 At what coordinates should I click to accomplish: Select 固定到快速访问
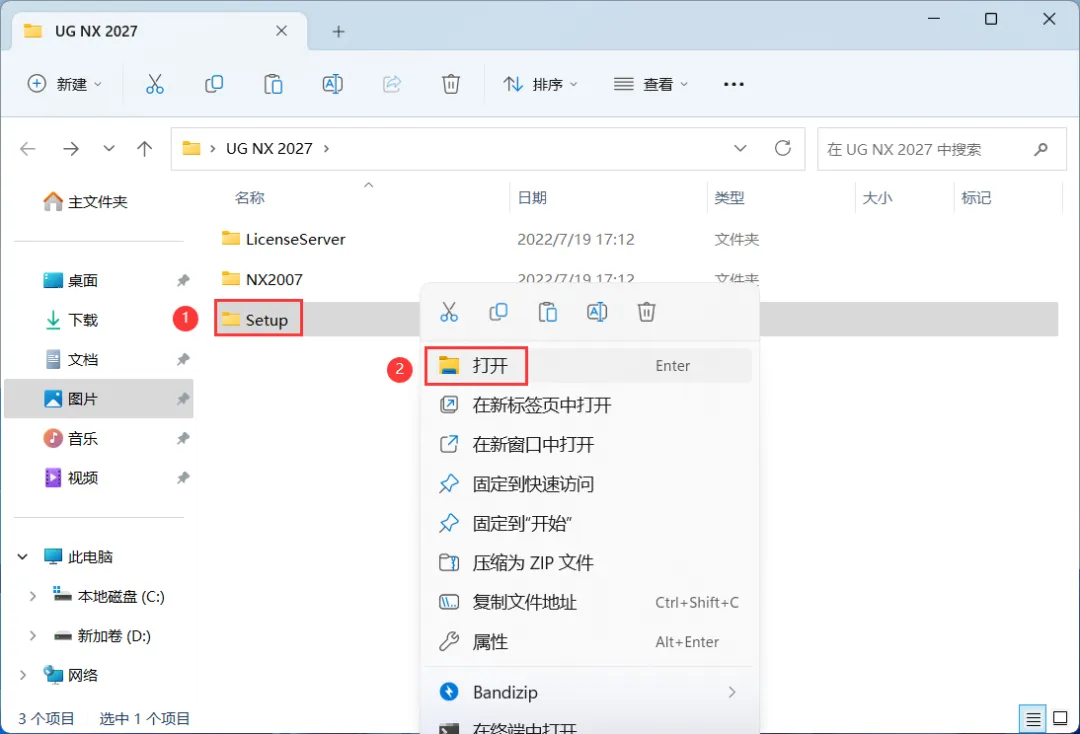tap(588, 484)
